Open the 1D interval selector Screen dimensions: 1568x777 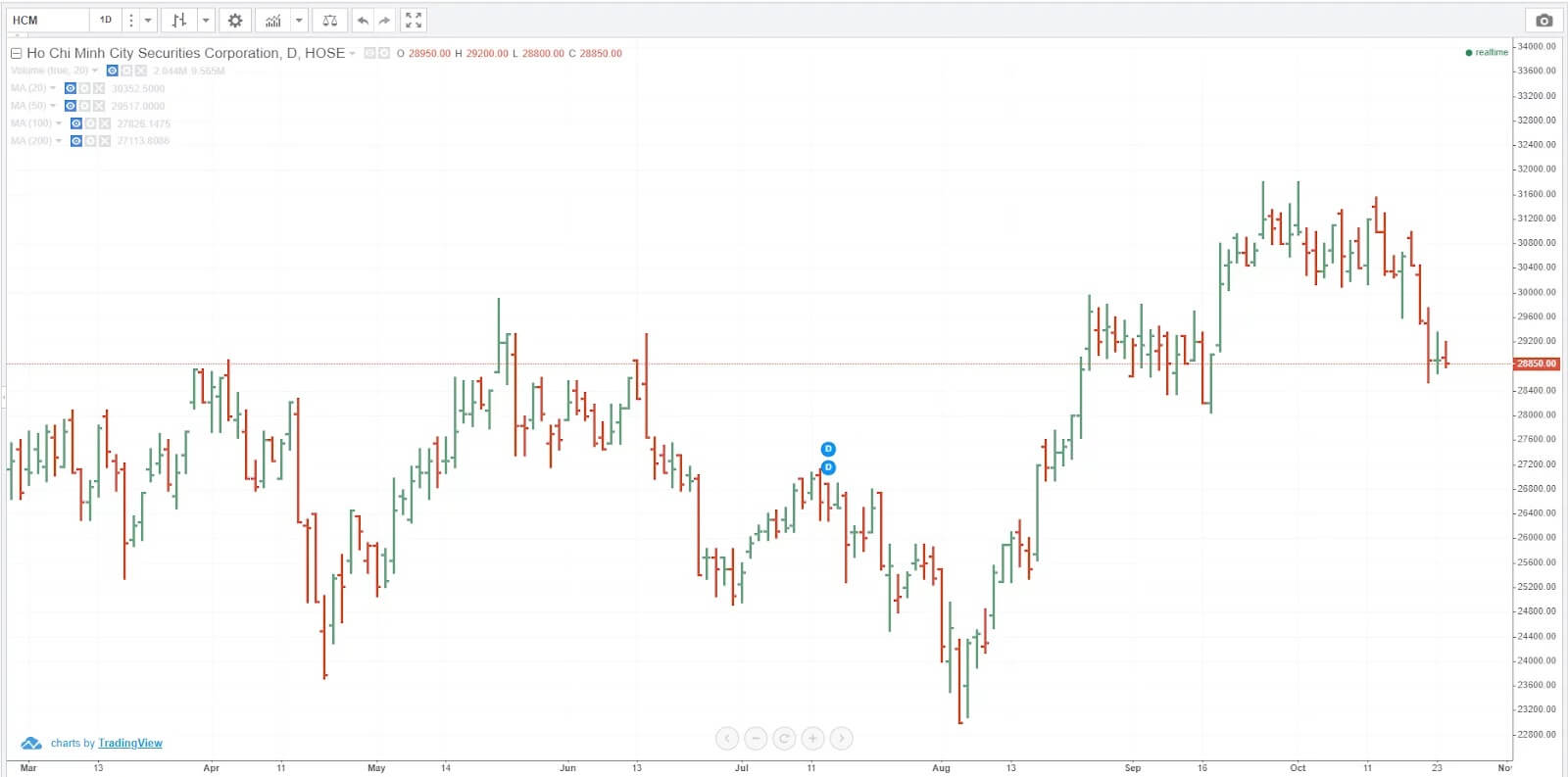click(106, 20)
